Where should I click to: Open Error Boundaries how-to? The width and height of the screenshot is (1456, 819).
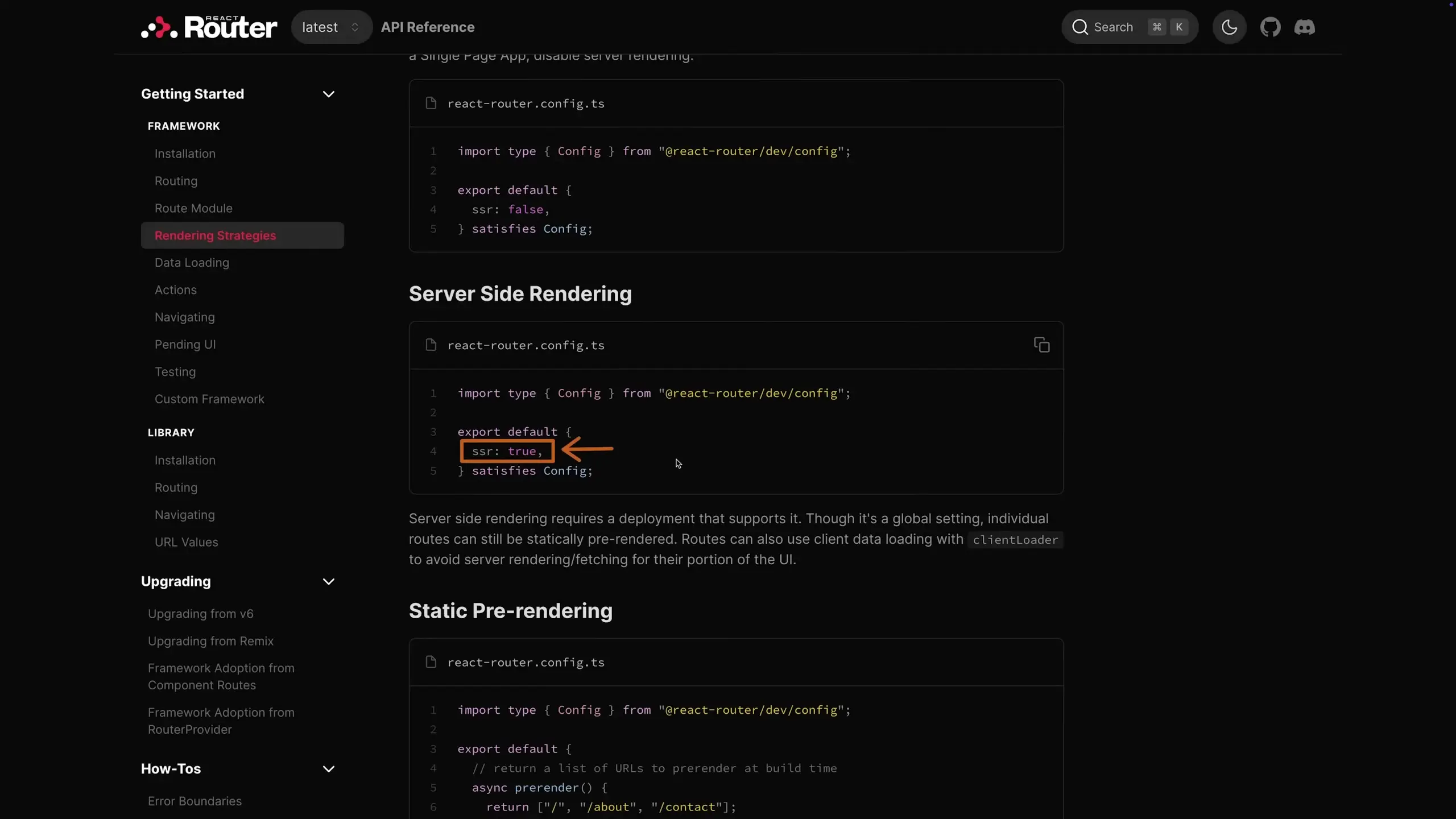195,801
